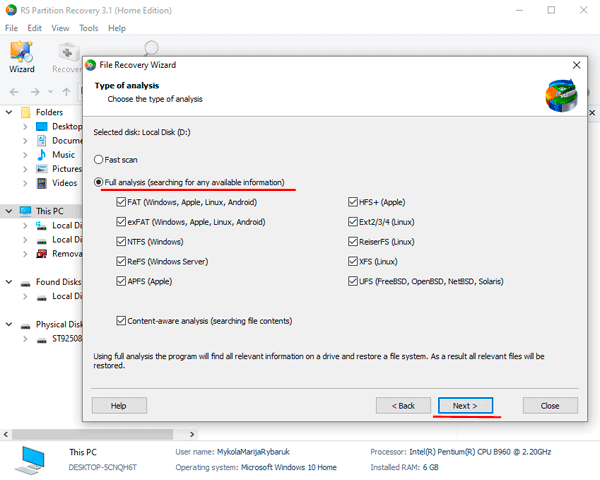Screen dimensions: 600x480
Task: Select the Pictures icon in tree
Action: [41, 169]
